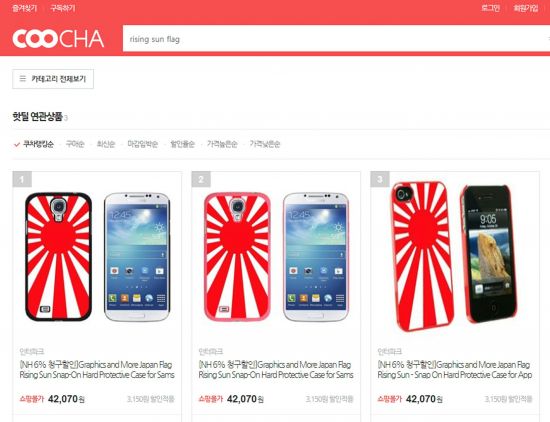Open the 회원가입 sign-up link

tap(526, 8)
